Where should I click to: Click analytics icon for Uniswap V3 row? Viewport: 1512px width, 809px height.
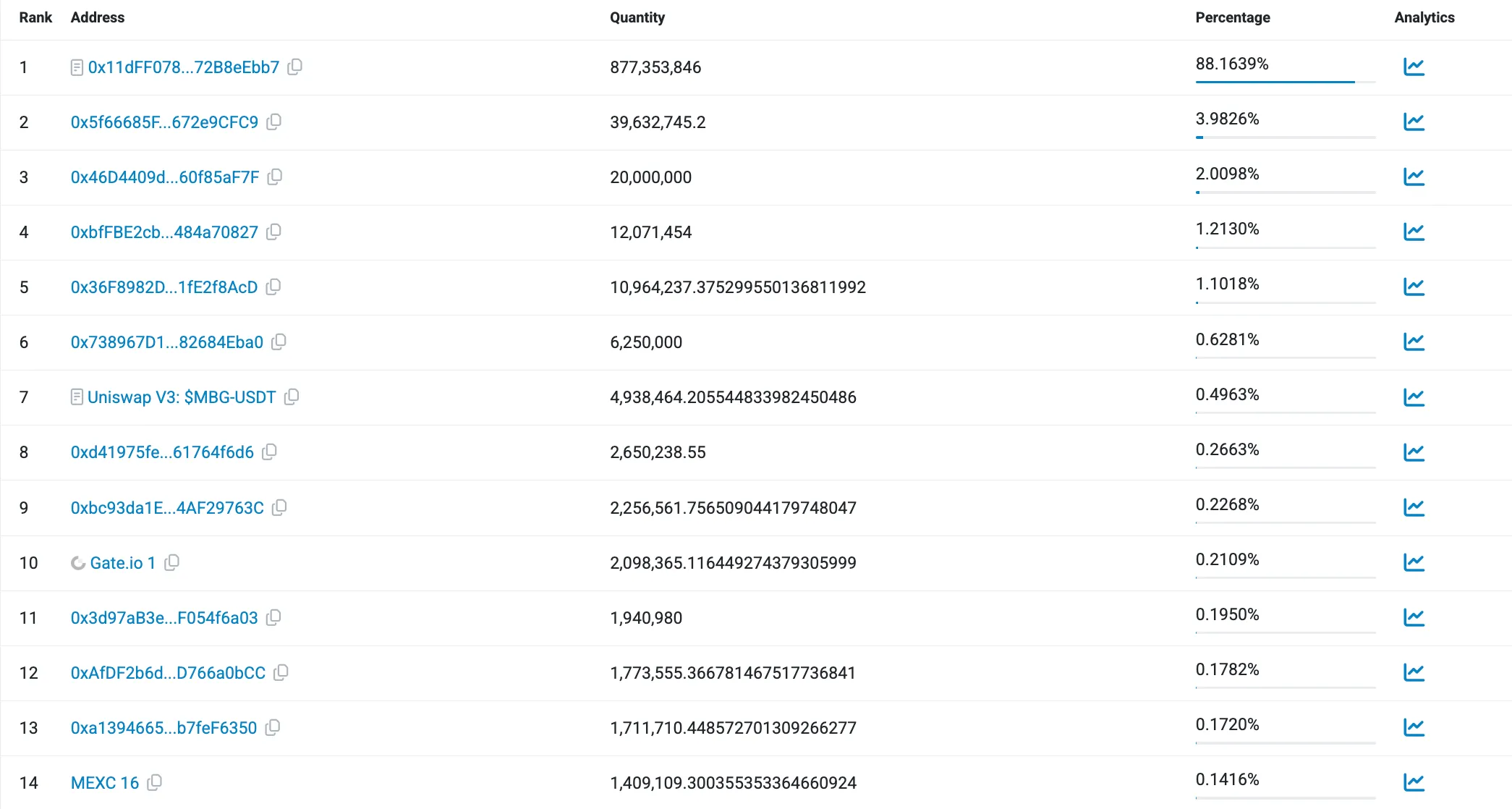pyautogui.click(x=1414, y=397)
